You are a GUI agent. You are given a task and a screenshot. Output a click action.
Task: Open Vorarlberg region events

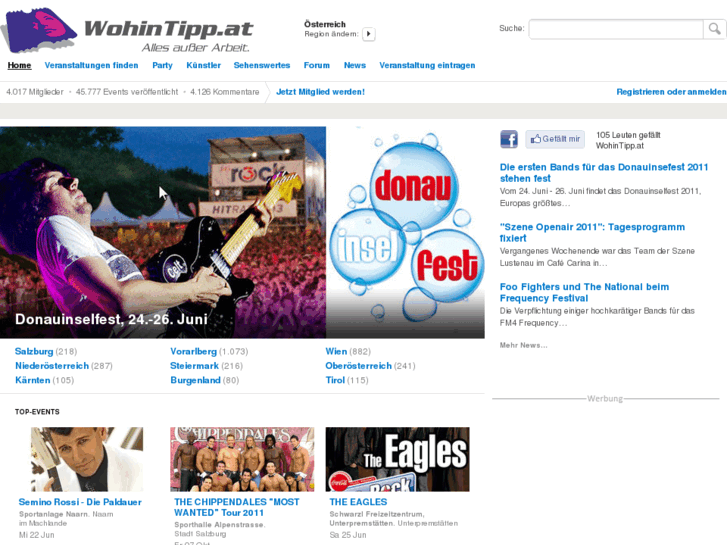[x=193, y=352]
